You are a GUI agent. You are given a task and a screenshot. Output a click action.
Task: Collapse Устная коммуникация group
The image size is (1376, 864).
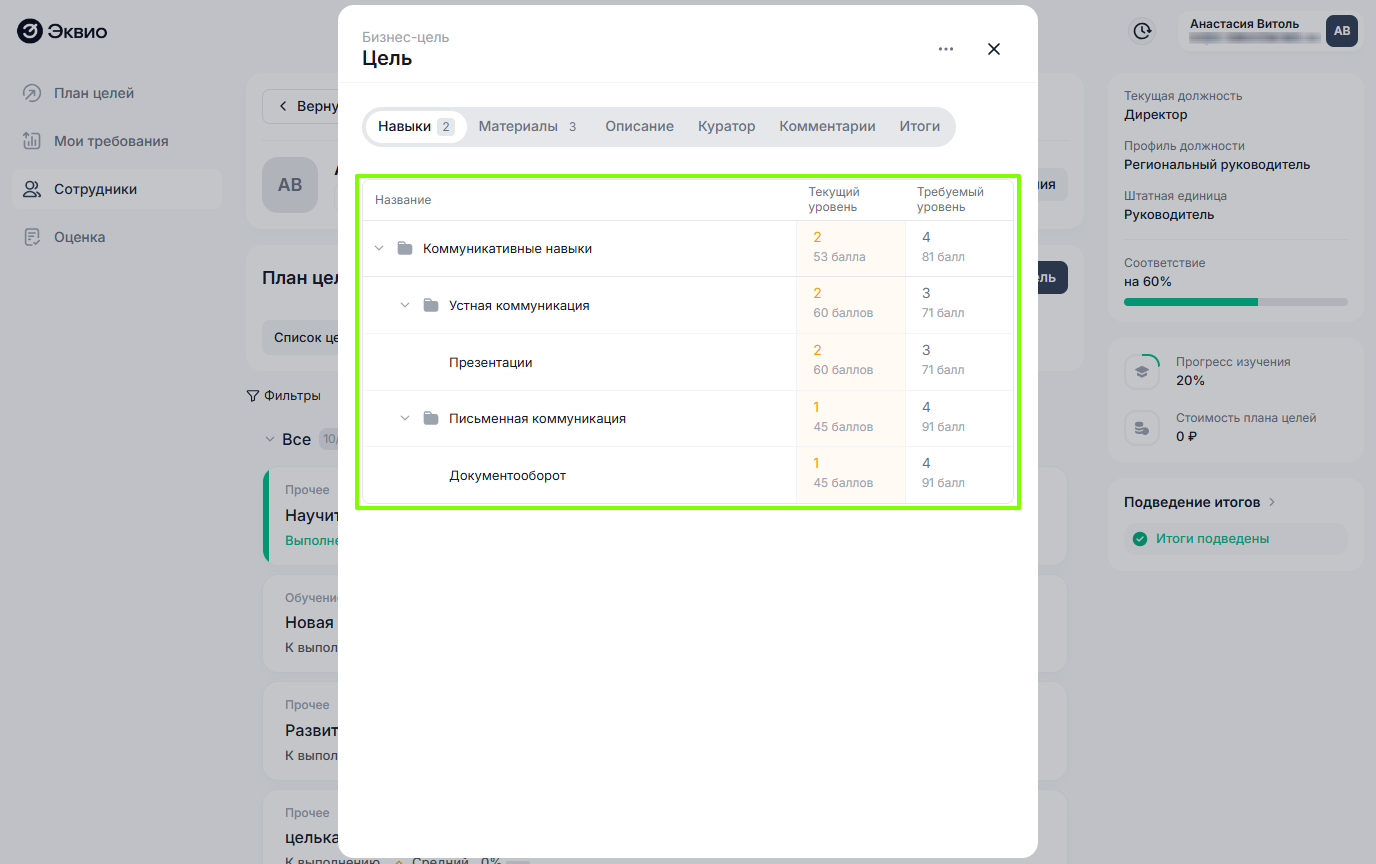coord(405,305)
